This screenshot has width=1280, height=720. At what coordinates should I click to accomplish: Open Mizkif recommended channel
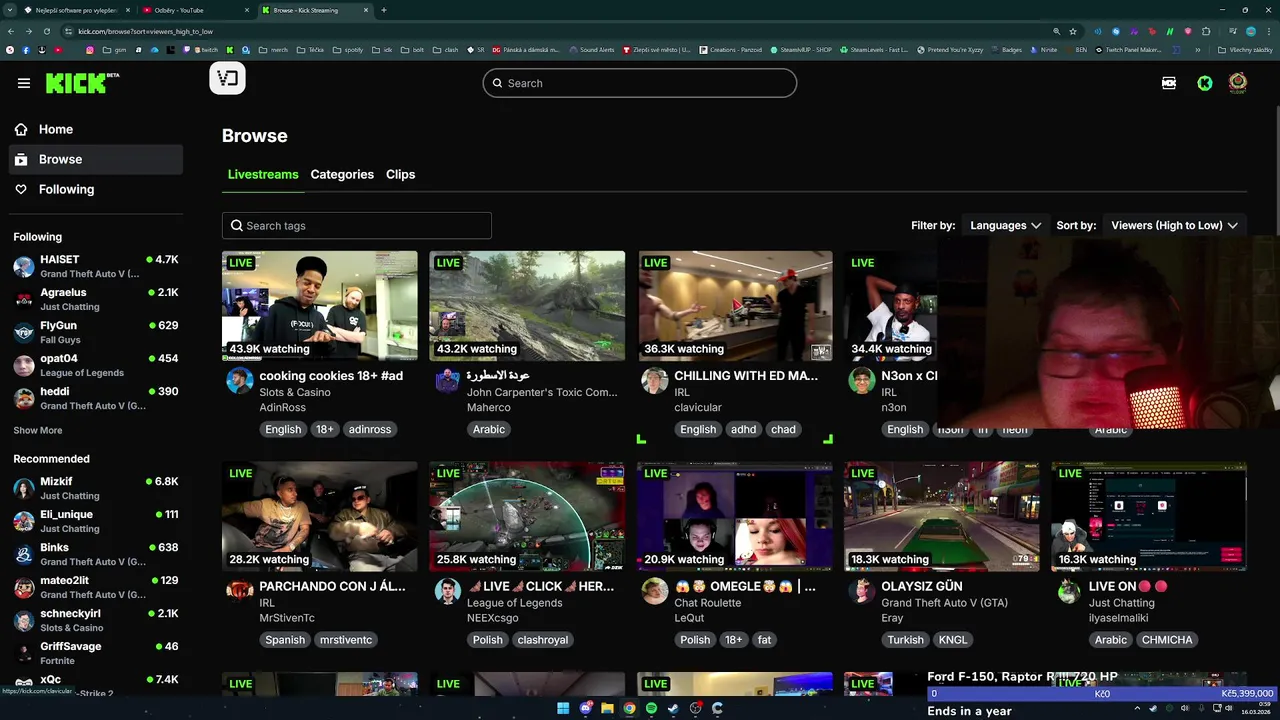pos(96,488)
